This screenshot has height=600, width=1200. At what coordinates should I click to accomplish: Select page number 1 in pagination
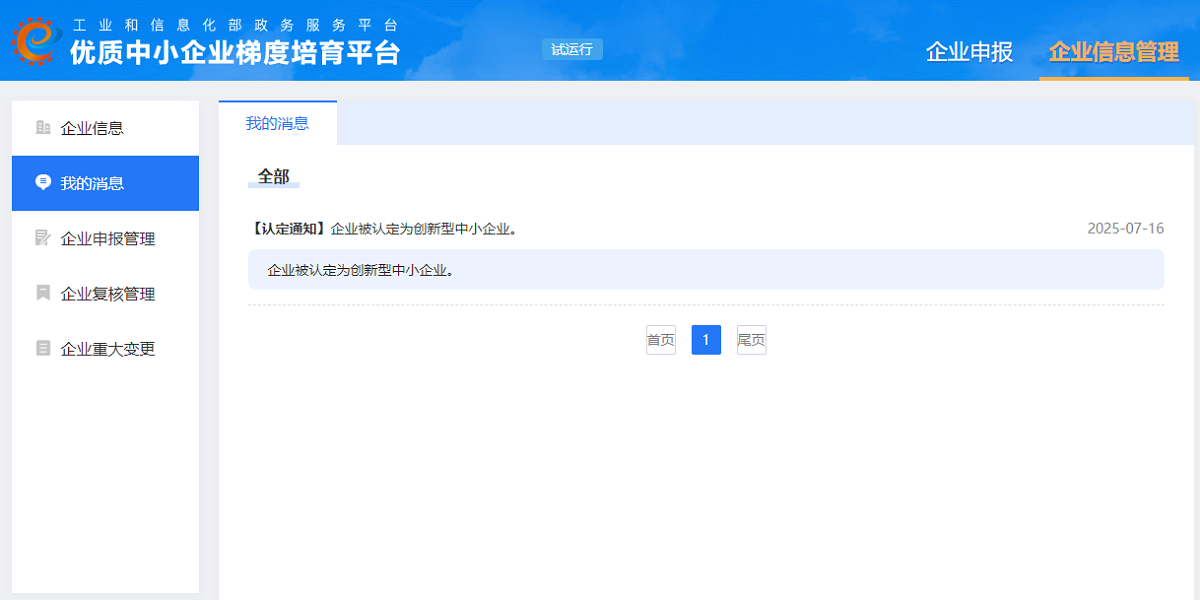[x=706, y=339]
